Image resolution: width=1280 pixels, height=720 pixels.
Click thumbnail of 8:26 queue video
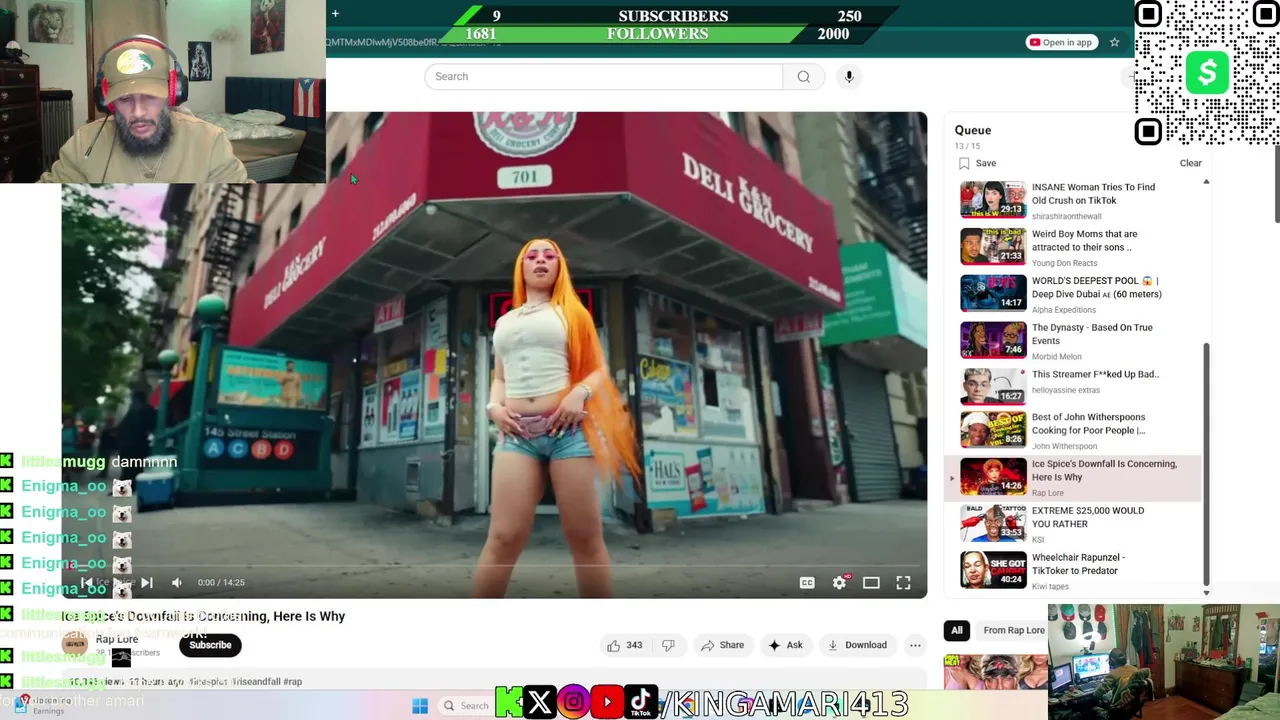[993, 430]
